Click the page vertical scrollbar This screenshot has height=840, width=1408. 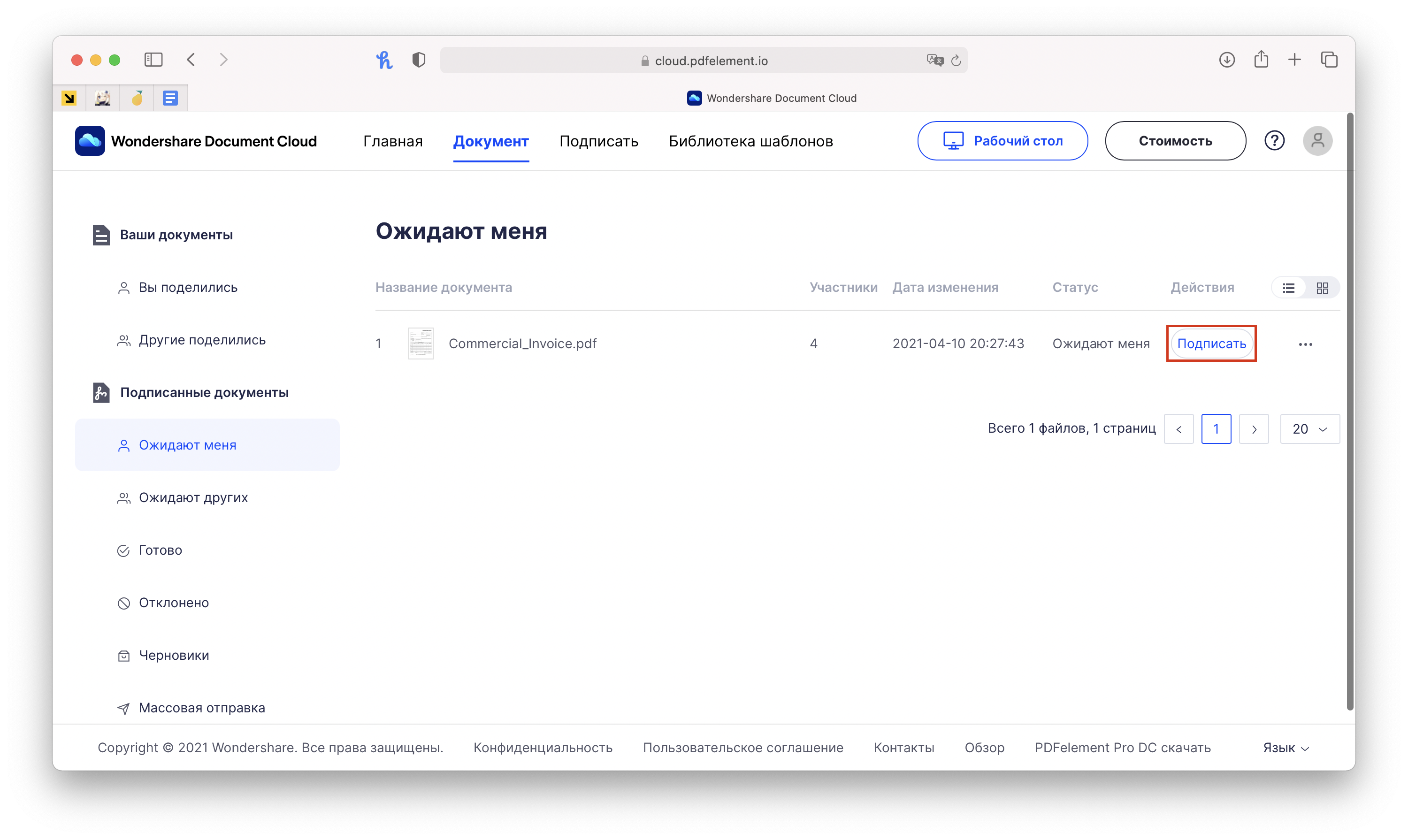[1350, 411]
